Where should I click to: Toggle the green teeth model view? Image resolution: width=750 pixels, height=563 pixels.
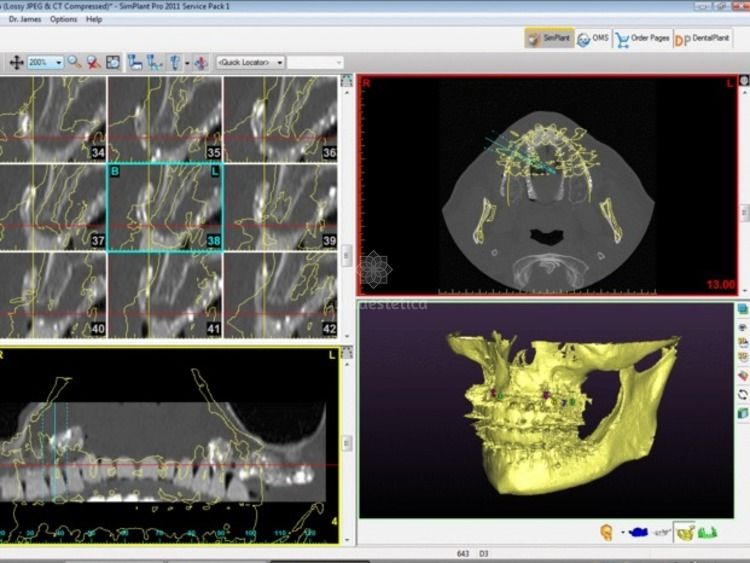(x=709, y=532)
